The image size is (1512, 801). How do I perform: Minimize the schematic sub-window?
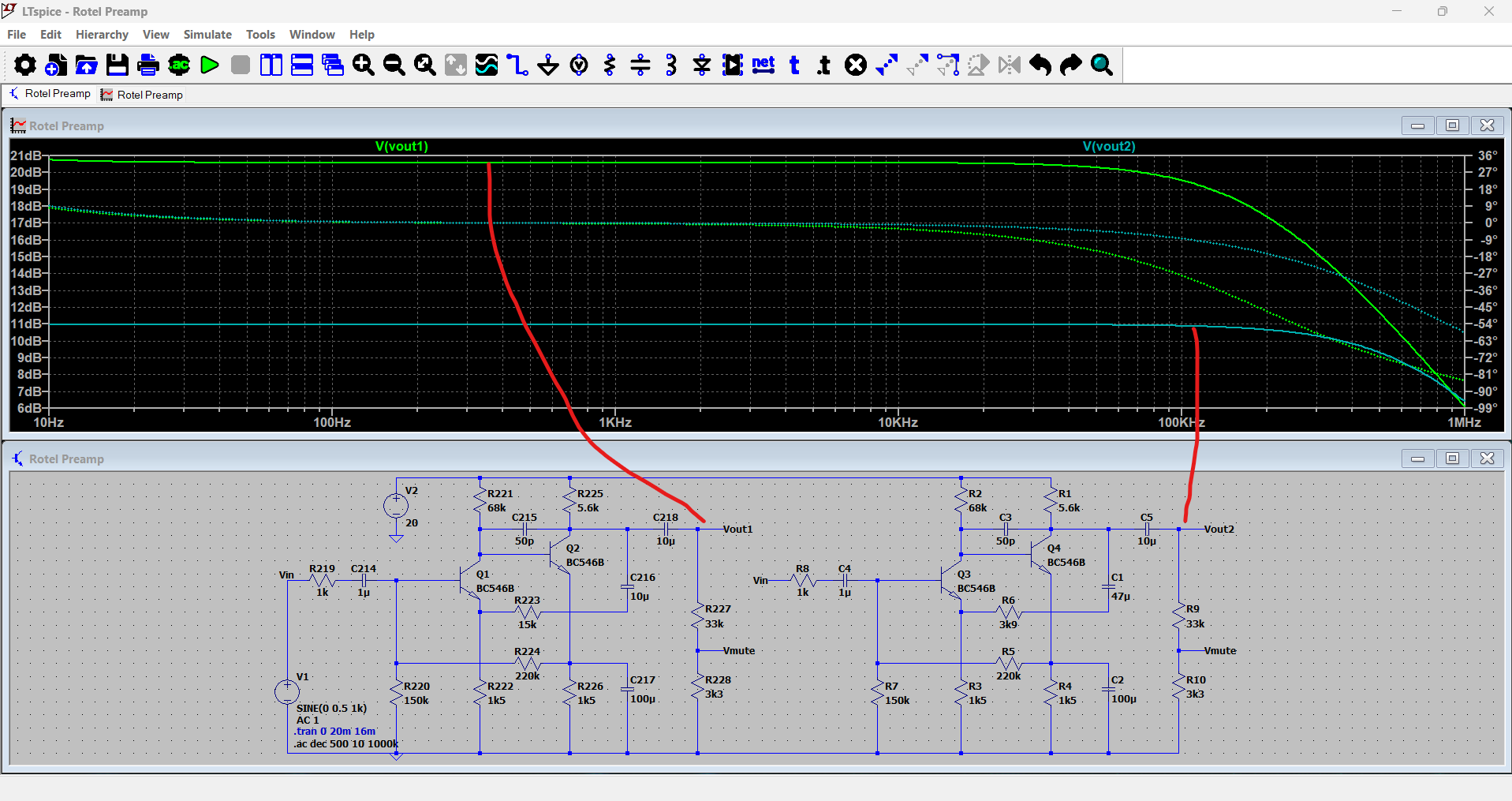point(1417,459)
